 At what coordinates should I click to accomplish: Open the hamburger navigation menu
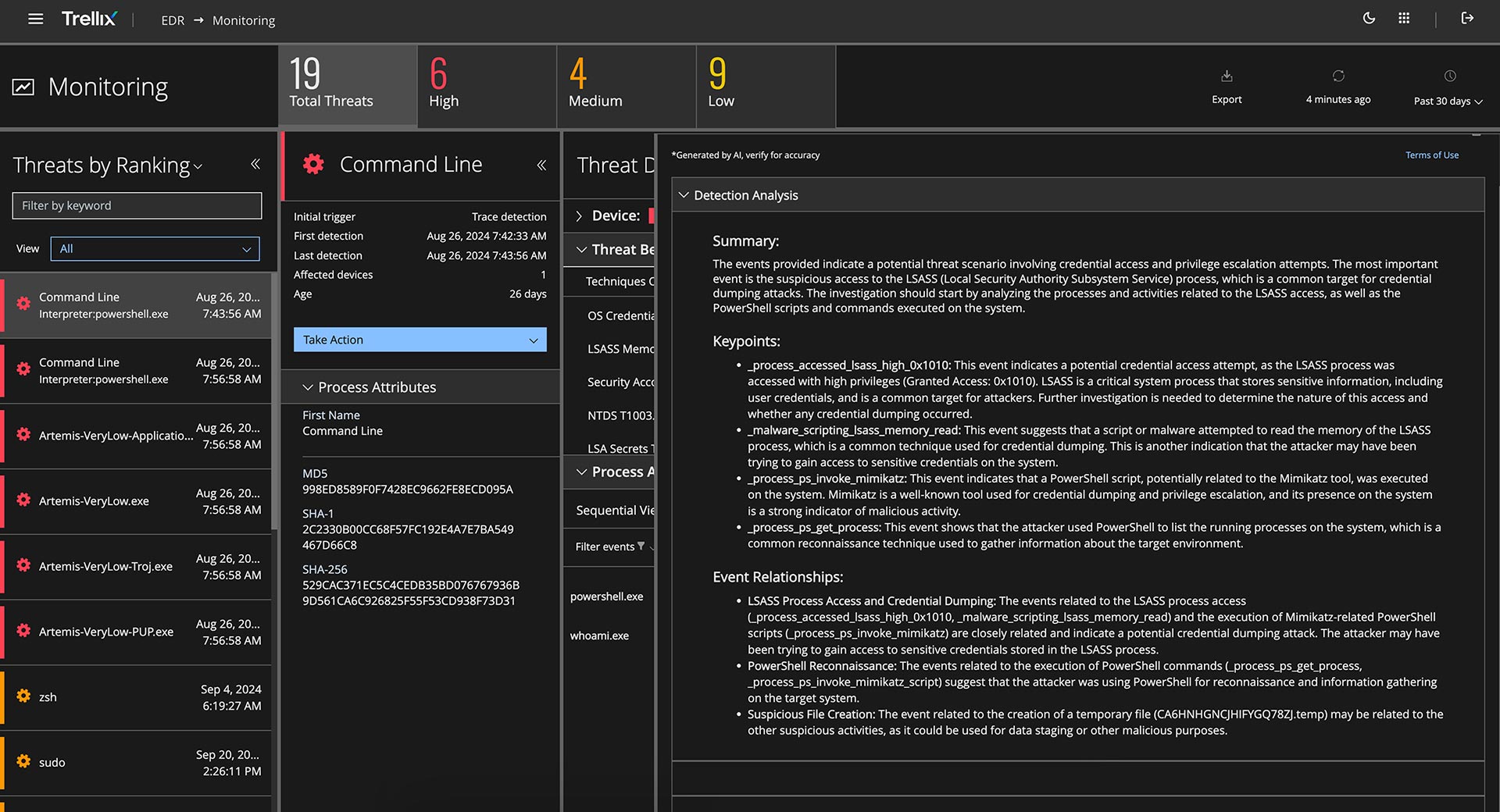coord(35,19)
